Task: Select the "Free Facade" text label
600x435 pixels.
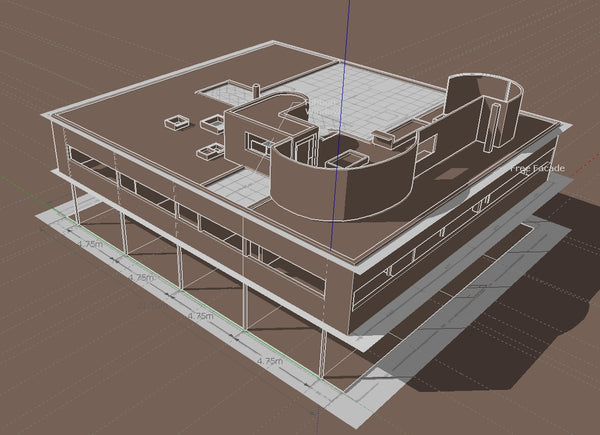Action: pyautogui.click(x=538, y=168)
